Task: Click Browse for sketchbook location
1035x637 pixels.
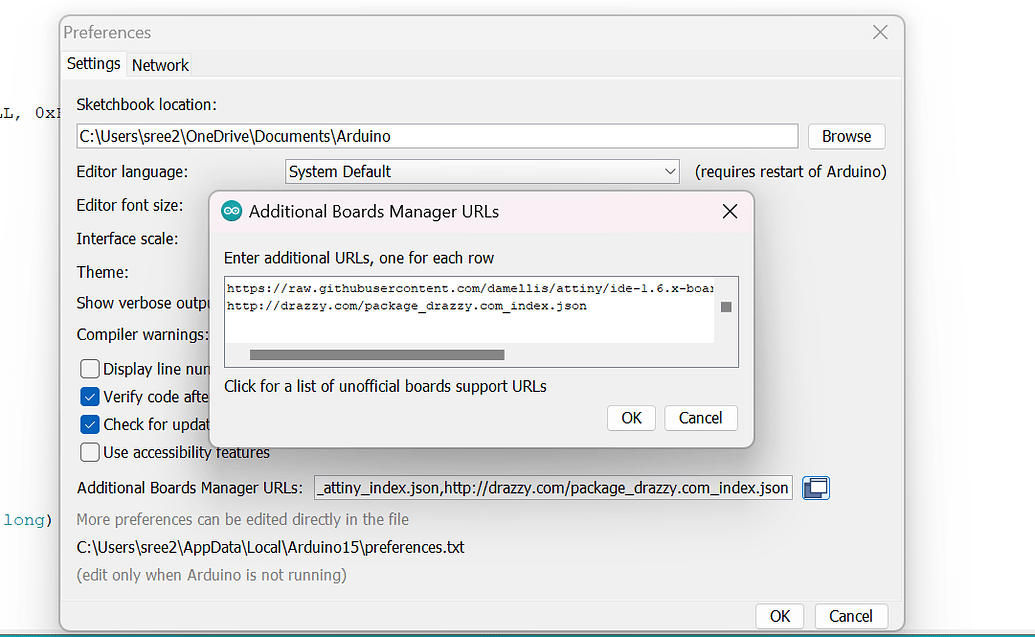Action: click(846, 136)
